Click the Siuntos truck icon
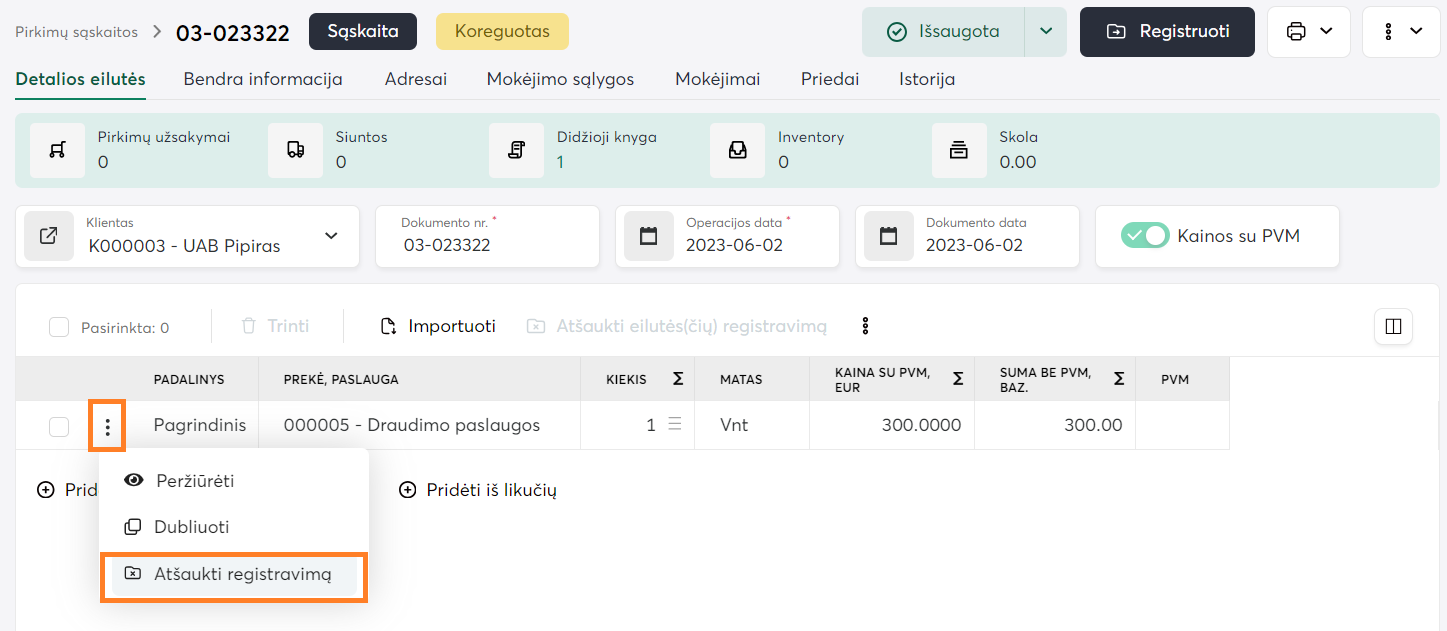 point(295,150)
